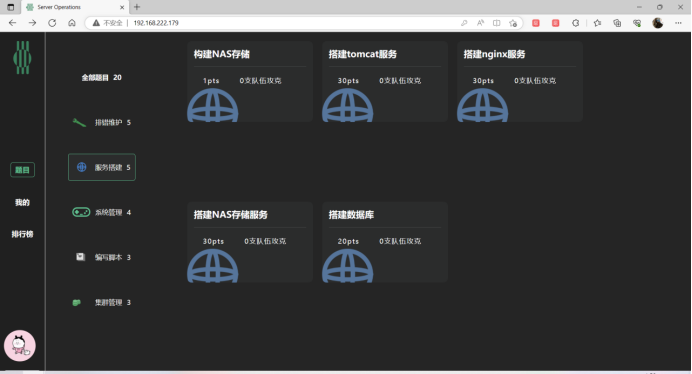Viewport: 692px width, 374px height.
Task: Open browser settings ellipsis menu
Action: click(678, 23)
